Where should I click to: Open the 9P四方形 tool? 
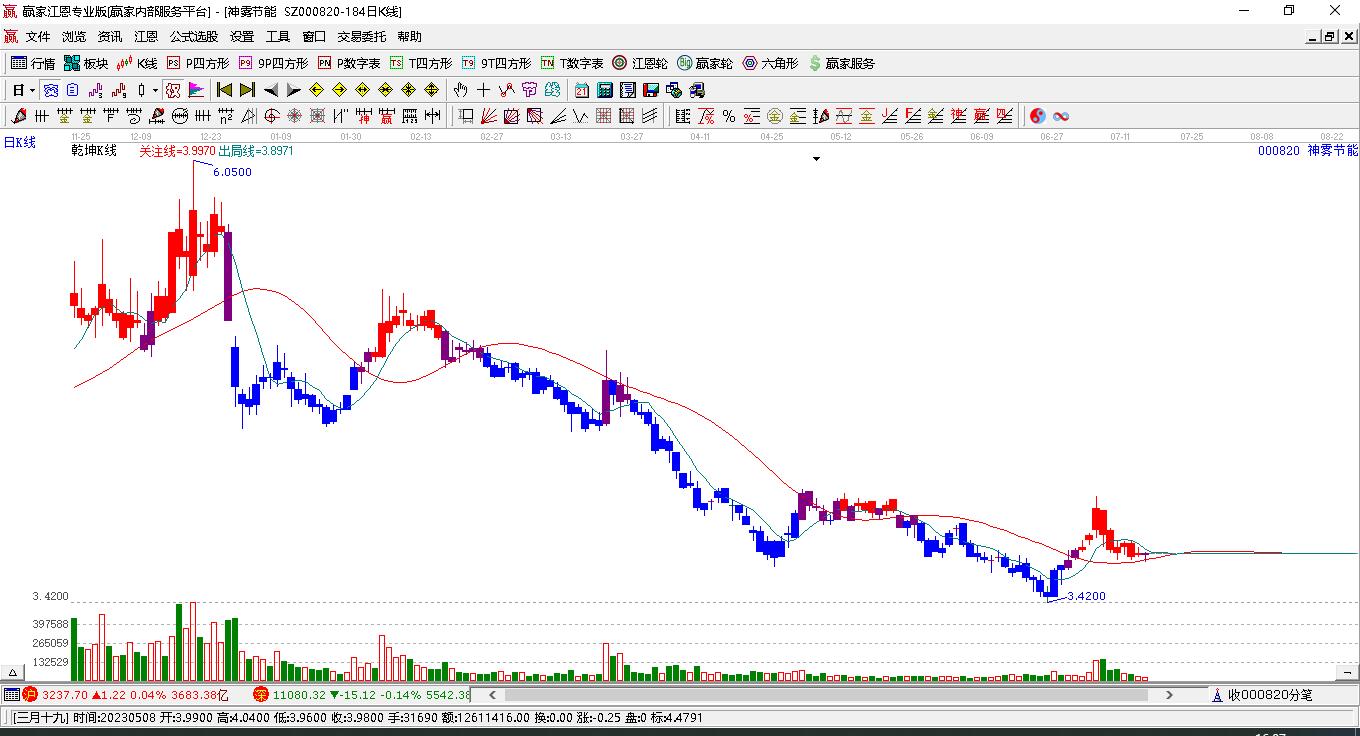tap(273, 63)
